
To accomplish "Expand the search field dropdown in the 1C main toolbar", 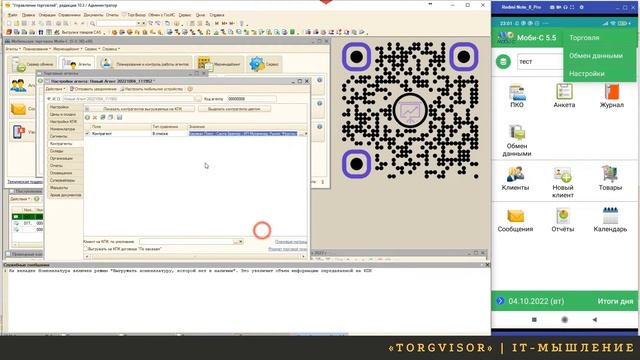I will click(x=139, y=24).
